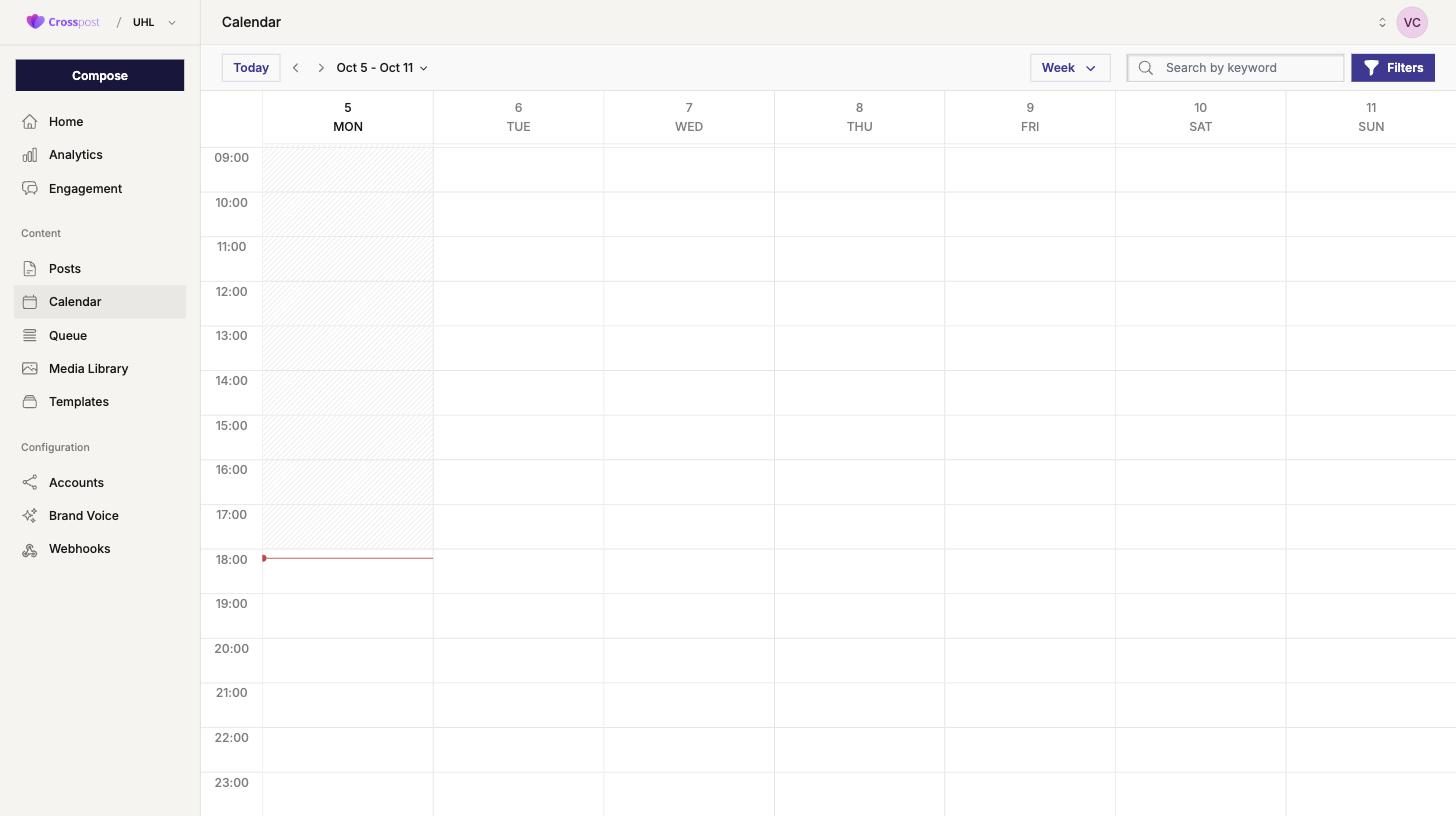
Task: Click the Queue stack icon
Action: [x=30, y=336]
